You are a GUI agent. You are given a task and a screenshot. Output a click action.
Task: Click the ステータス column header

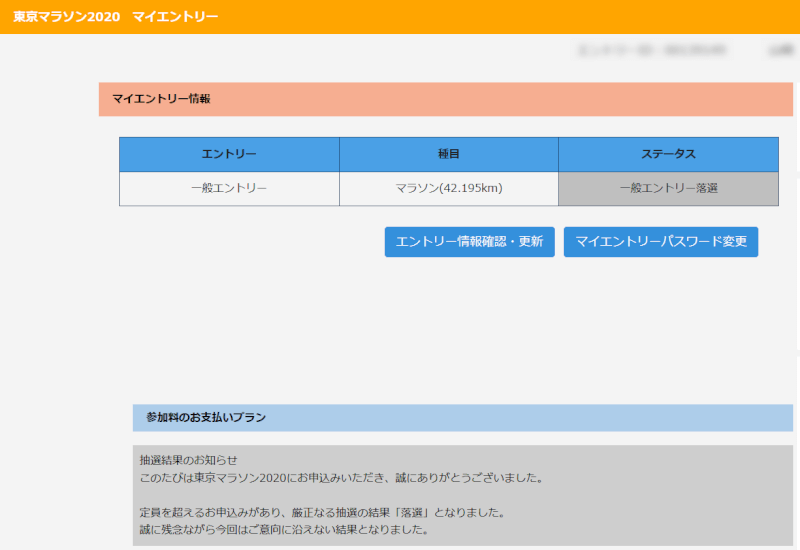[x=668, y=154]
